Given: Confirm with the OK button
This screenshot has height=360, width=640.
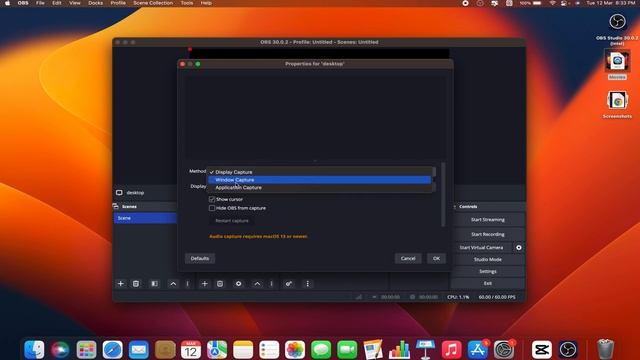Looking at the screenshot, I should [x=436, y=258].
